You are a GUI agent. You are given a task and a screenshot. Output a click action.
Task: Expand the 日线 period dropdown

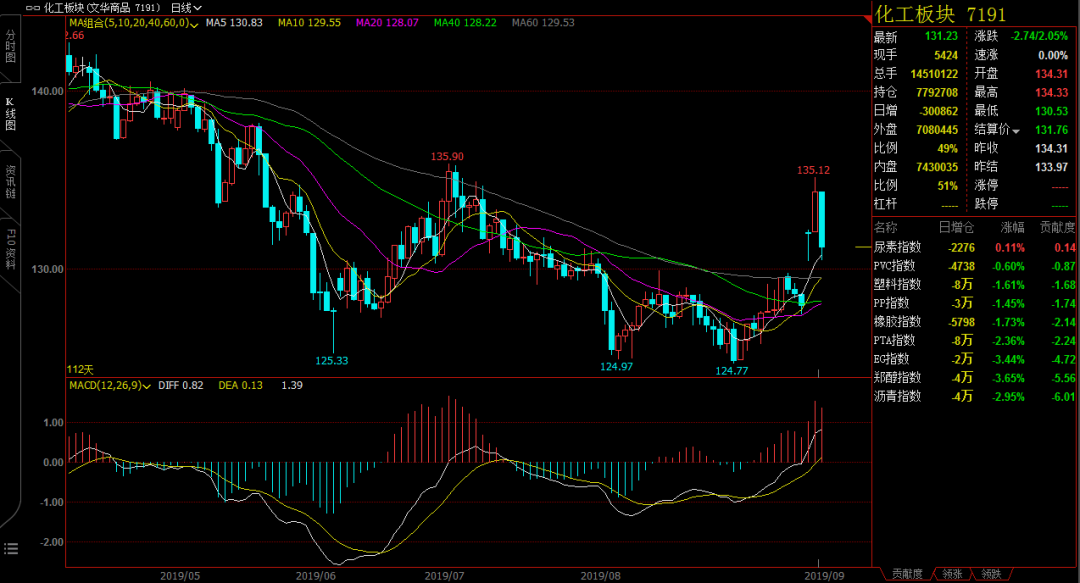186,8
